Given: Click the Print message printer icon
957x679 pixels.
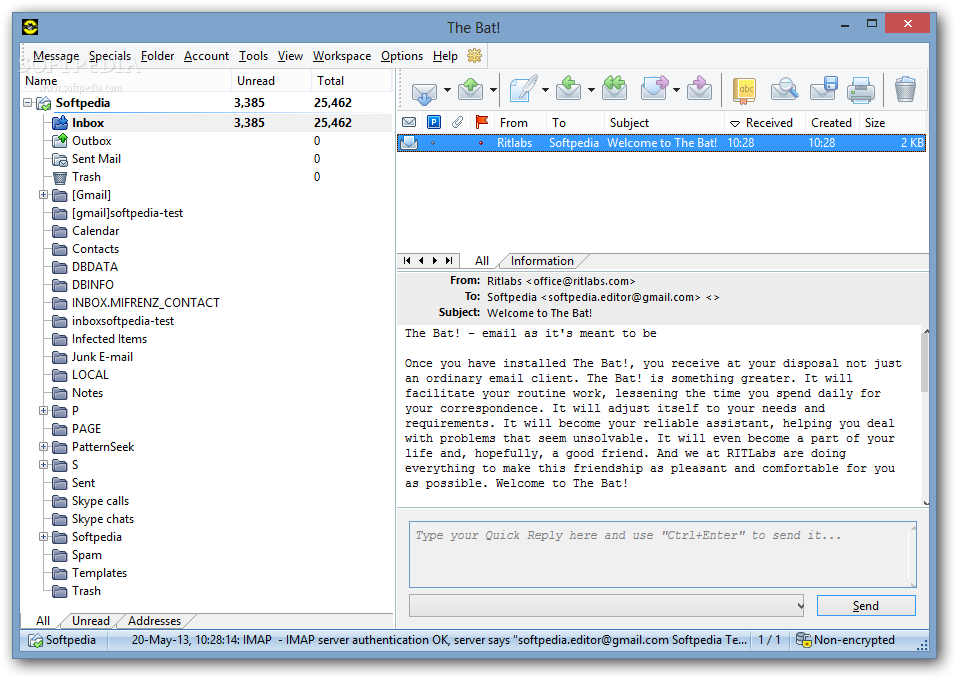Looking at the screenshot, I should [x=861, y=90].
